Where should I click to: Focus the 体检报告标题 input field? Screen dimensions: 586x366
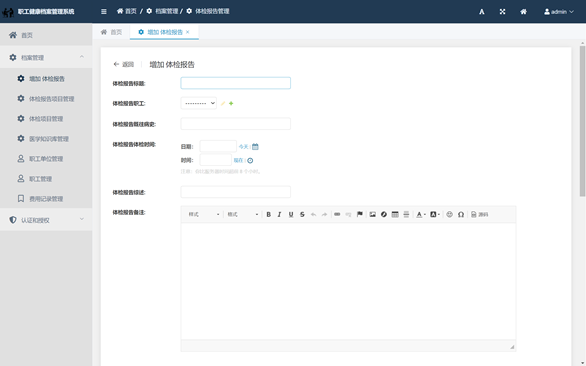pos(235,83)
